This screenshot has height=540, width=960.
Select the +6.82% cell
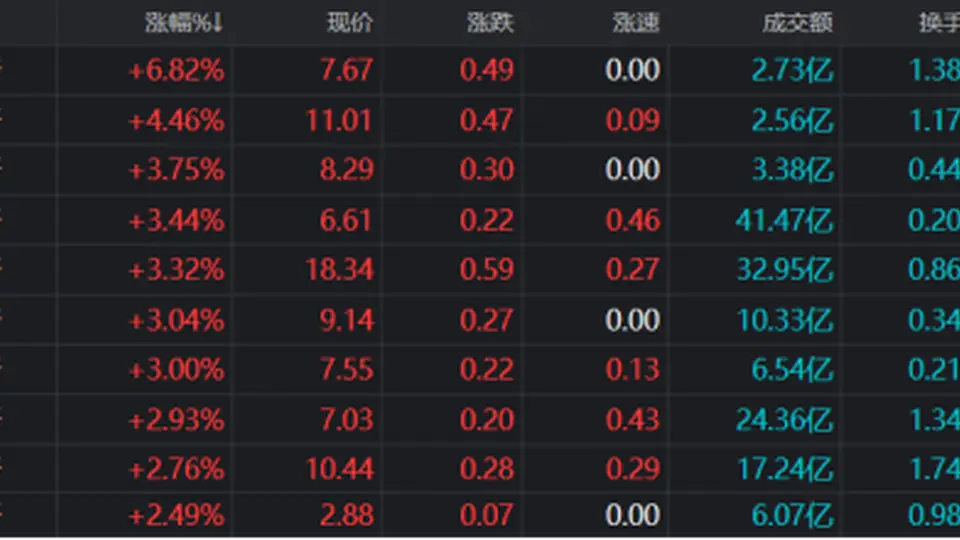point(176,71)
